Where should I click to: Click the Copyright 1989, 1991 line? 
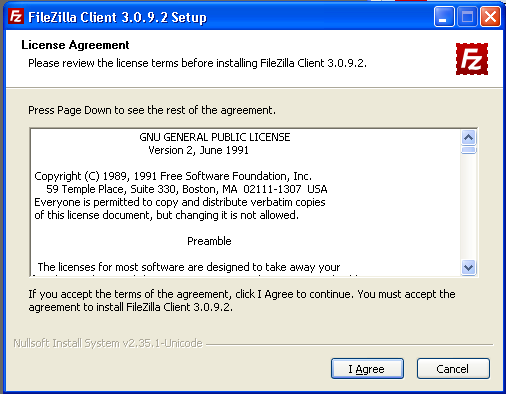173,176
